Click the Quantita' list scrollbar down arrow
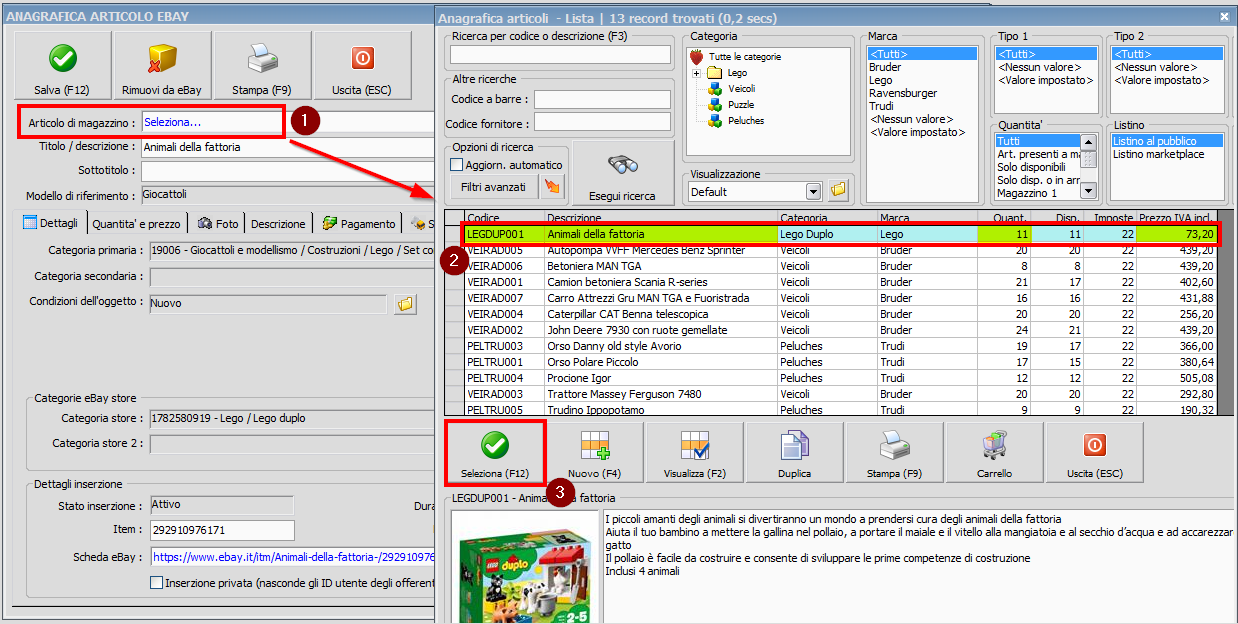The image size is (1238, 624). click(1089, 192)
